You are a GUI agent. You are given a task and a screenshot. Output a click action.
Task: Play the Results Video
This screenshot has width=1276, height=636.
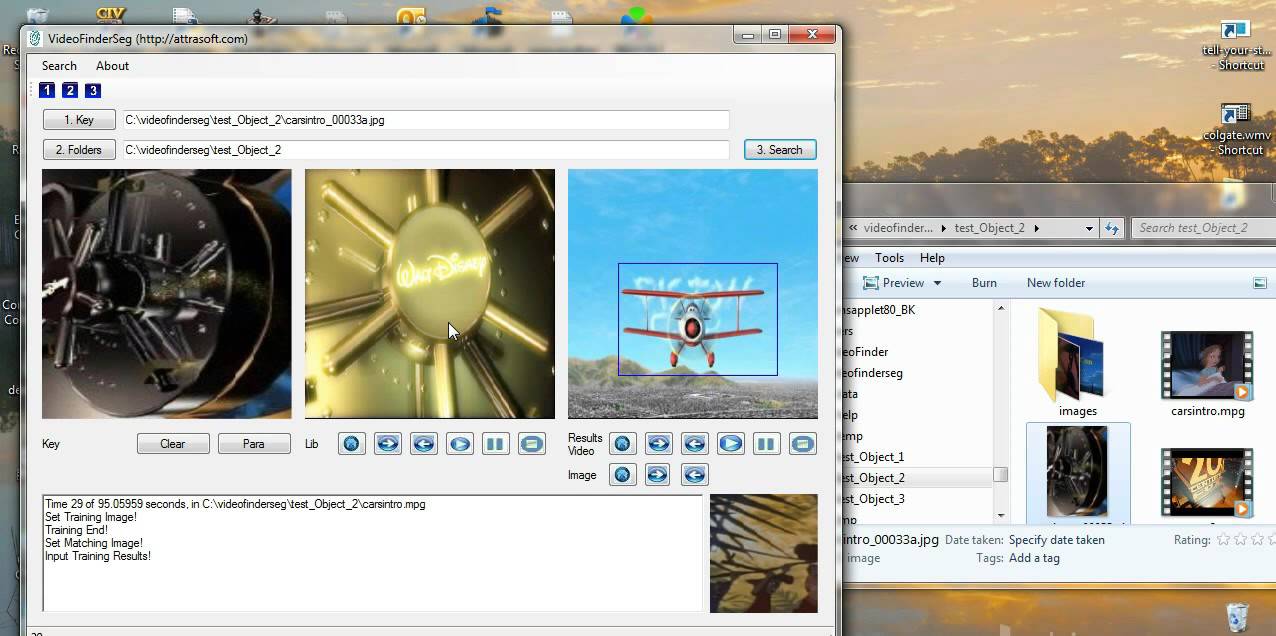pos(731,444)
